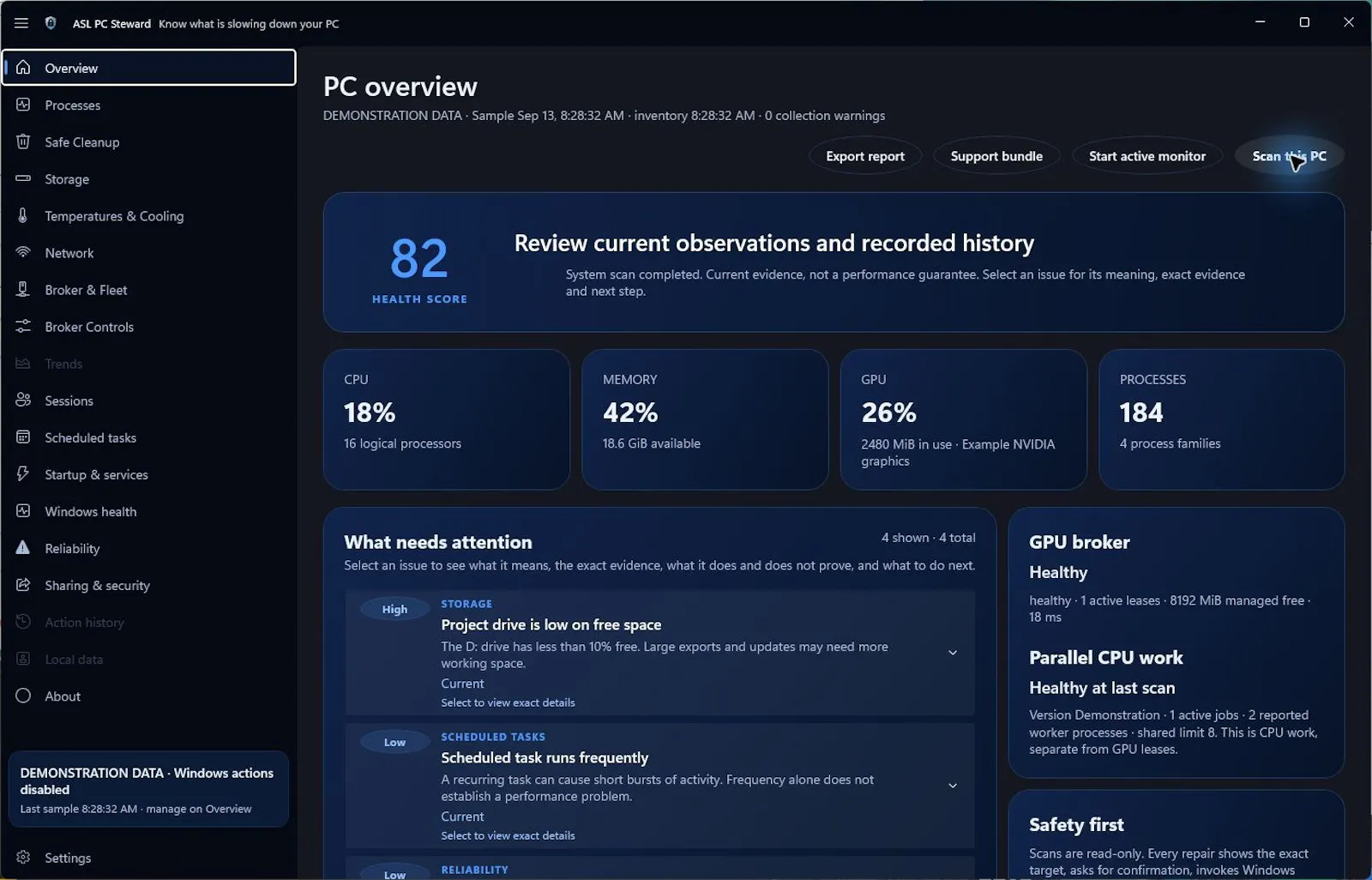The image size is (1372, 880).
Task: Click the High severity badge
Action: 394,609
